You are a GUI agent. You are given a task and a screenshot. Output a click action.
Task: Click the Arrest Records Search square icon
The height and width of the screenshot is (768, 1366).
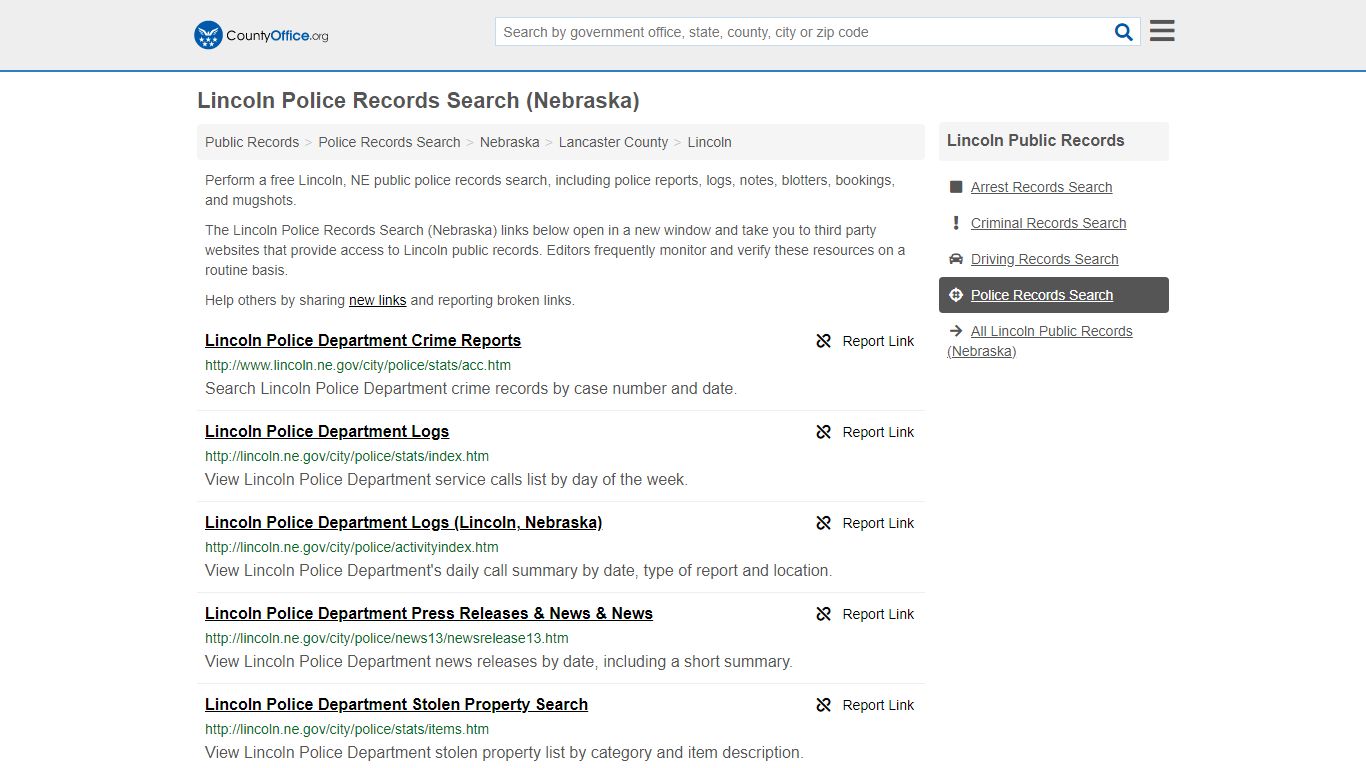pyautogui.click(x=956, y=187)
